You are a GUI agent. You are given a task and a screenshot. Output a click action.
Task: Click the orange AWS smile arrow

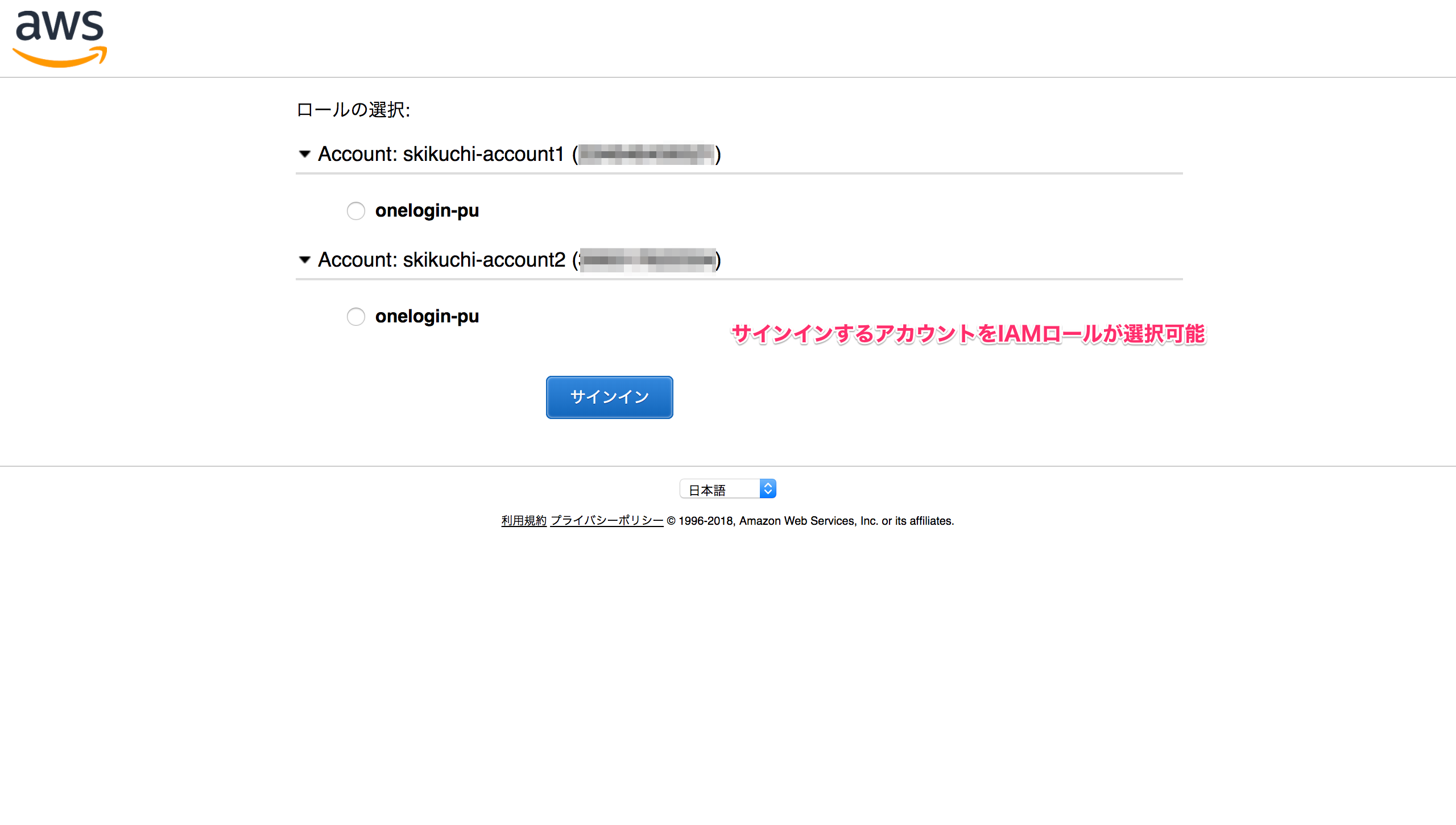click(x=59, y=57)
